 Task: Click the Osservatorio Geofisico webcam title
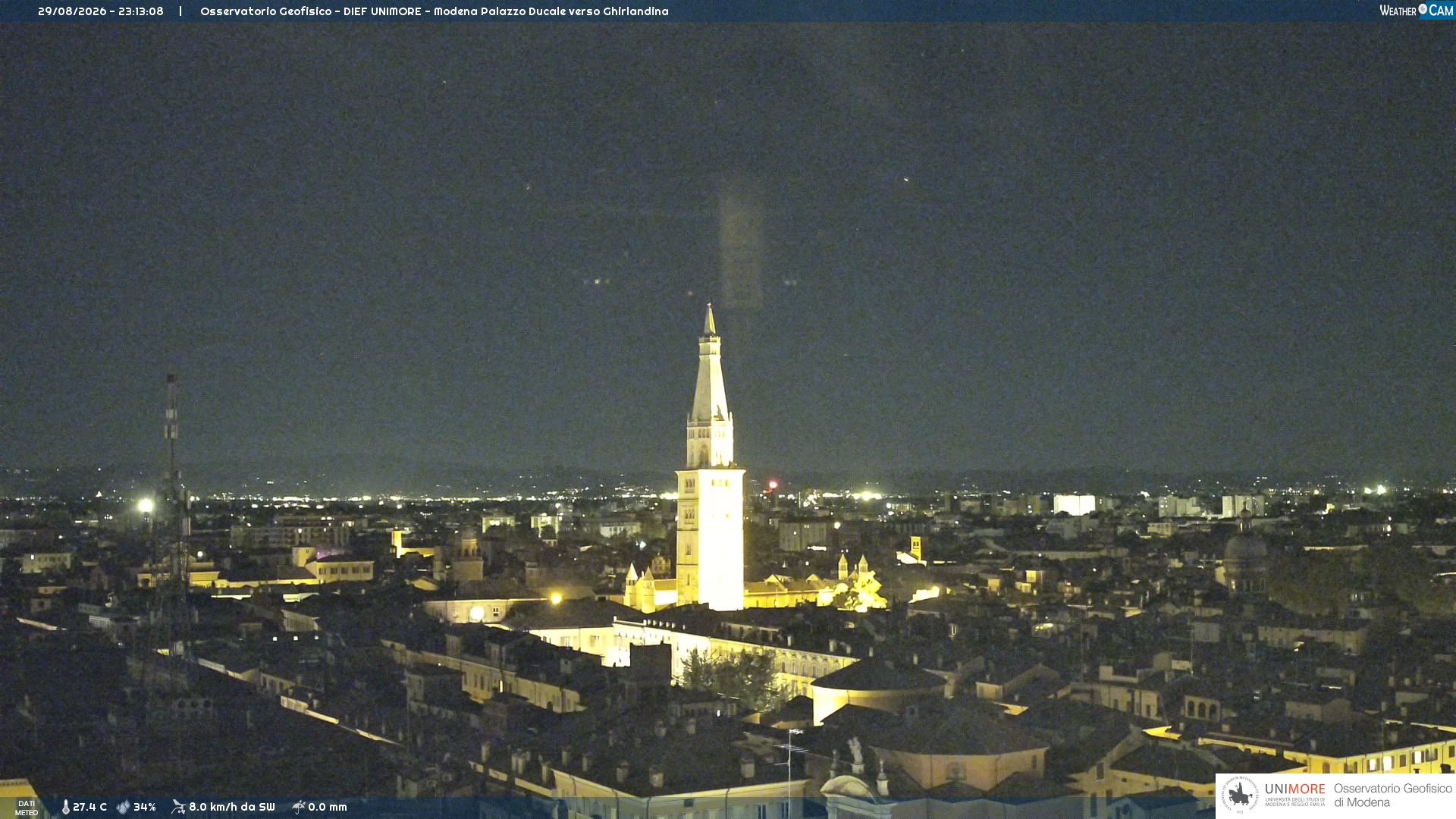435,11
